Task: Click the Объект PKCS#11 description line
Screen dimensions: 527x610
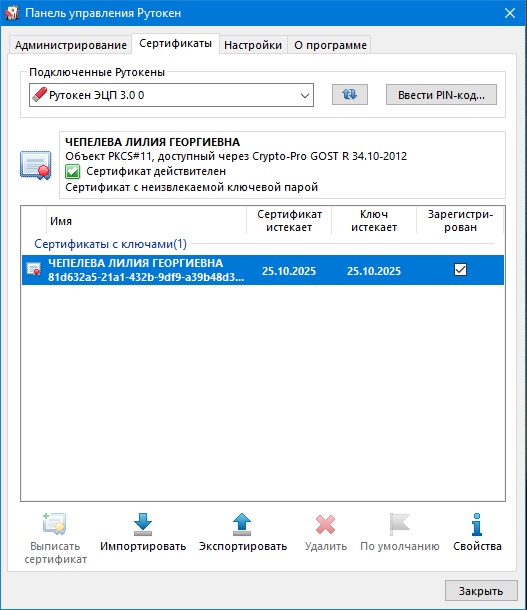Action: pos(236,156)
